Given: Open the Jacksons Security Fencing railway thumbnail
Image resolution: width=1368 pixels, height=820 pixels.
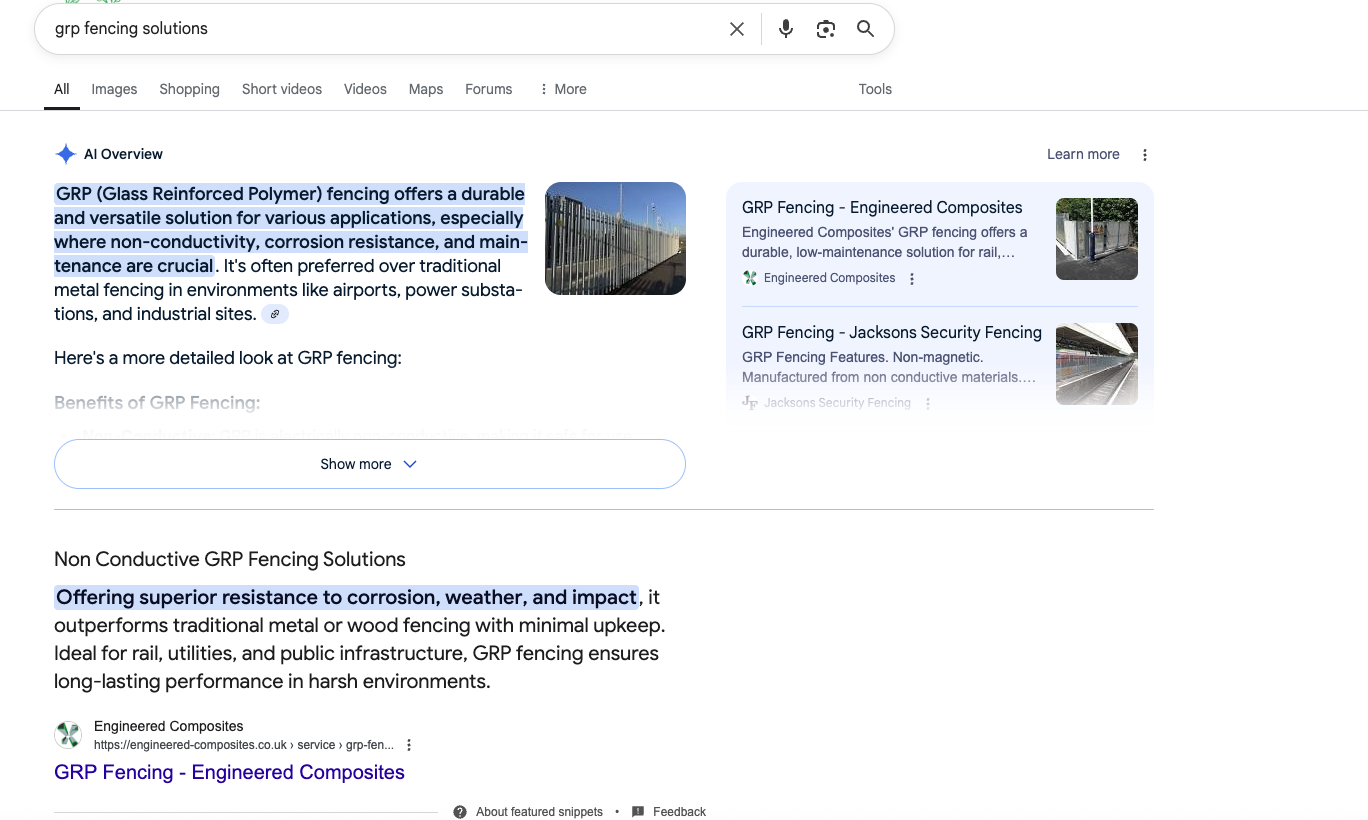Looking at the screenshot, I should (x=1097, y=364).
